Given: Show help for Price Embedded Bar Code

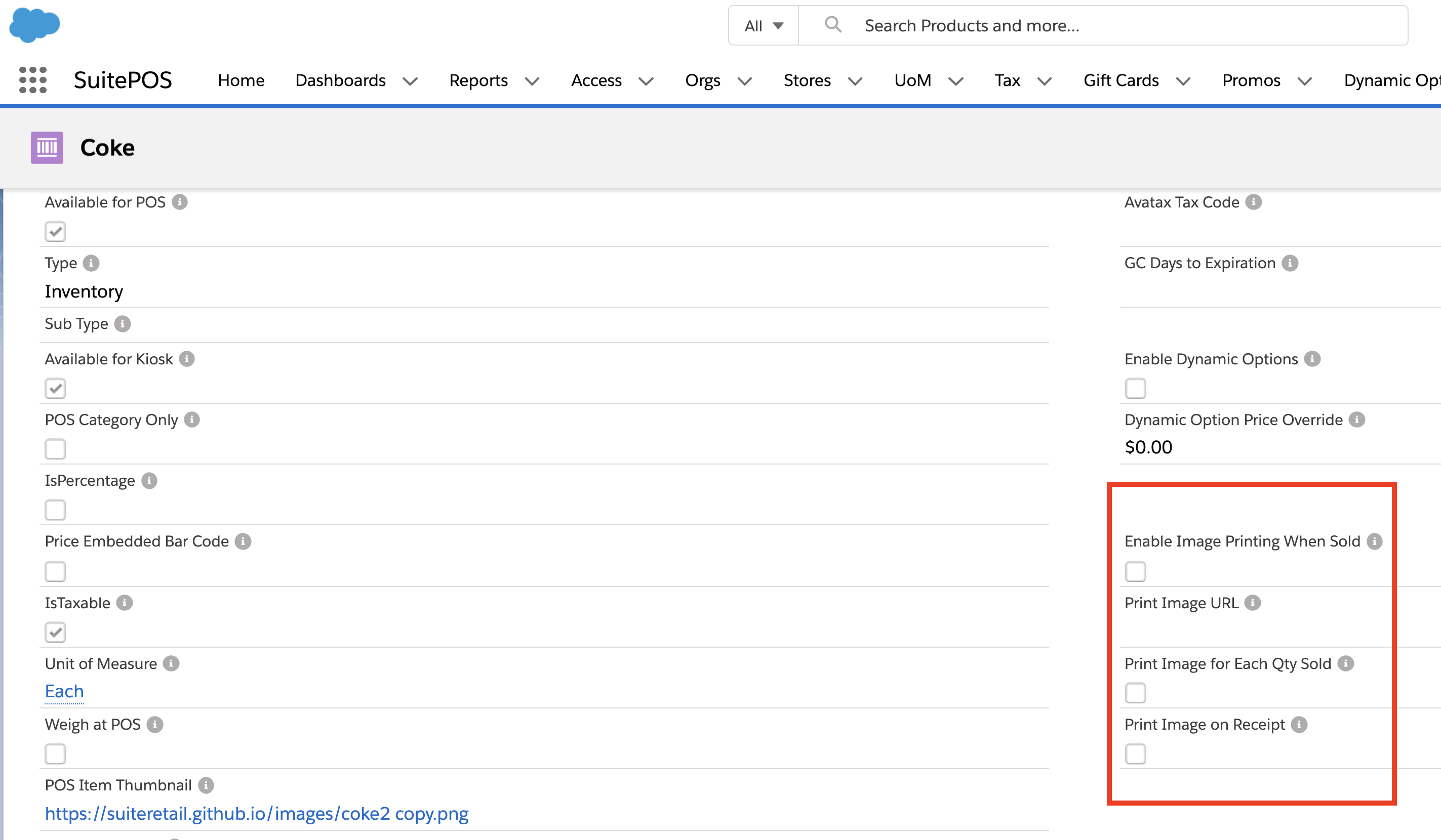Looking at the screenshot, I should click(x=243, y=541).
